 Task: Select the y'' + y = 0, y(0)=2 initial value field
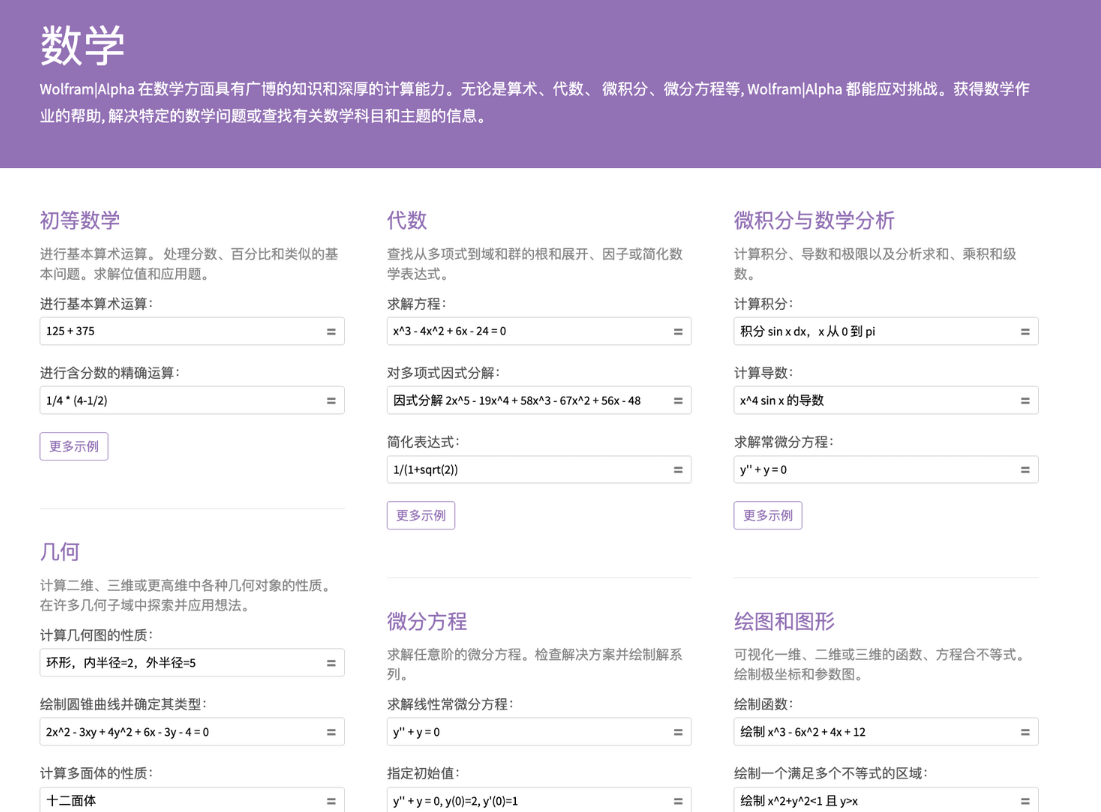click(x=525, y=801)
